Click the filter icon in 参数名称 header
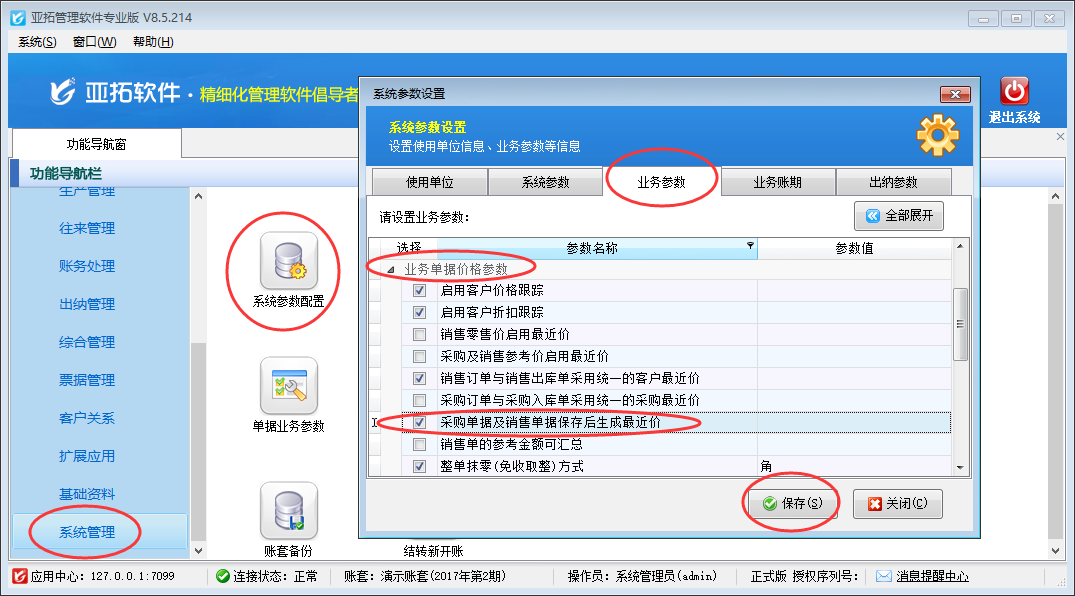 click(x=750, y=246)
